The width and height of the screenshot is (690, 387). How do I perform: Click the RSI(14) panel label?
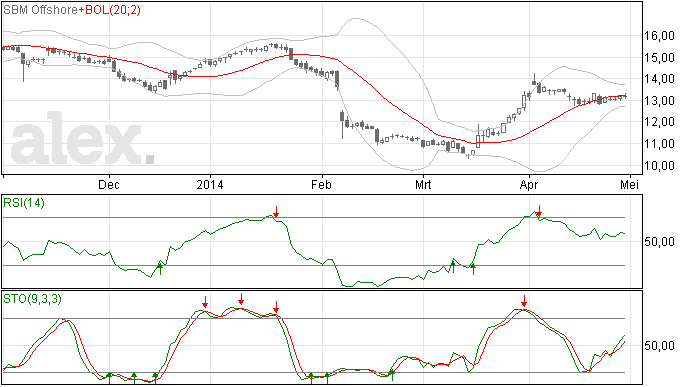pyautogui.click(x=24, y=203)
